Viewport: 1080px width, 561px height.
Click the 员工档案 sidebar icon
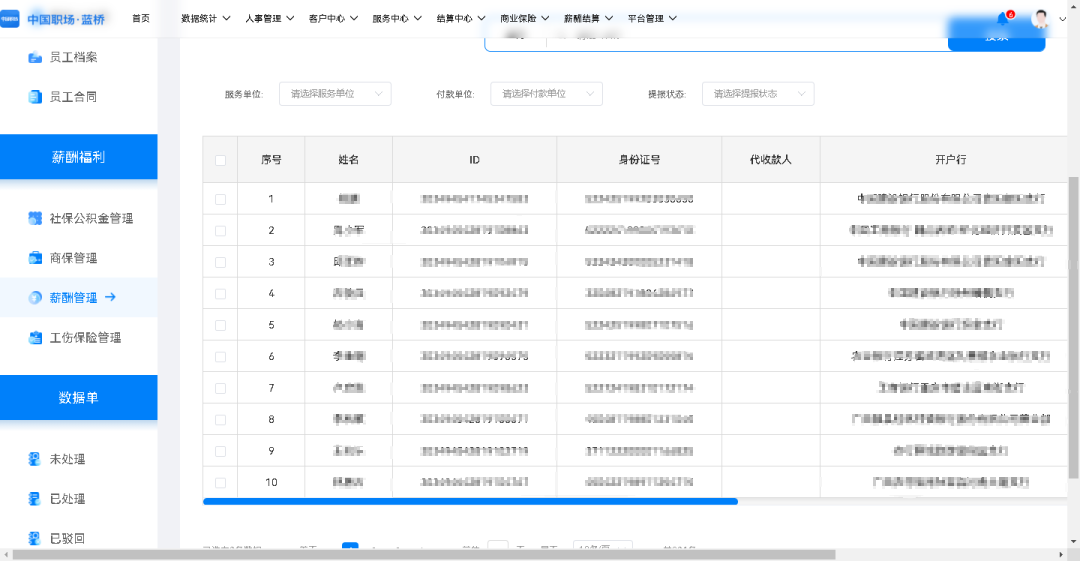[34, 57]
